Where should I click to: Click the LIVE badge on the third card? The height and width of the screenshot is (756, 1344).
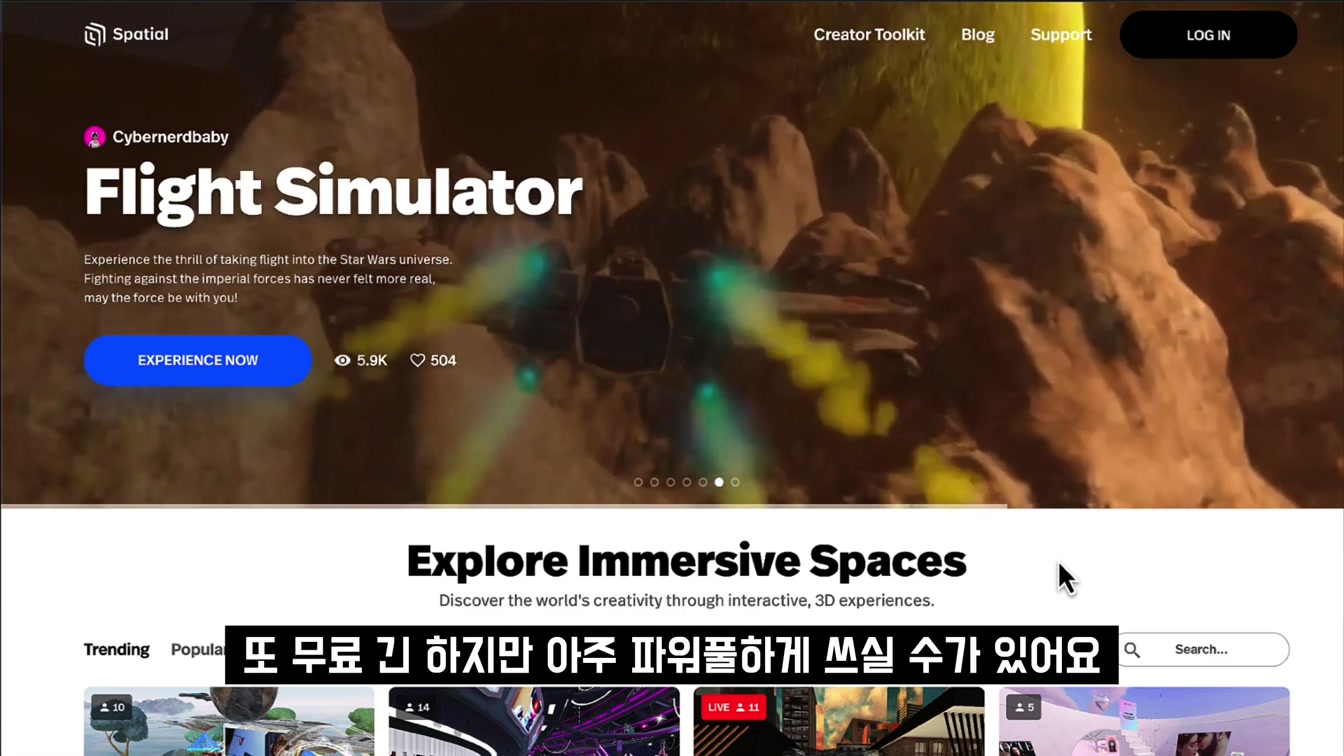click(x=733, y=707)
